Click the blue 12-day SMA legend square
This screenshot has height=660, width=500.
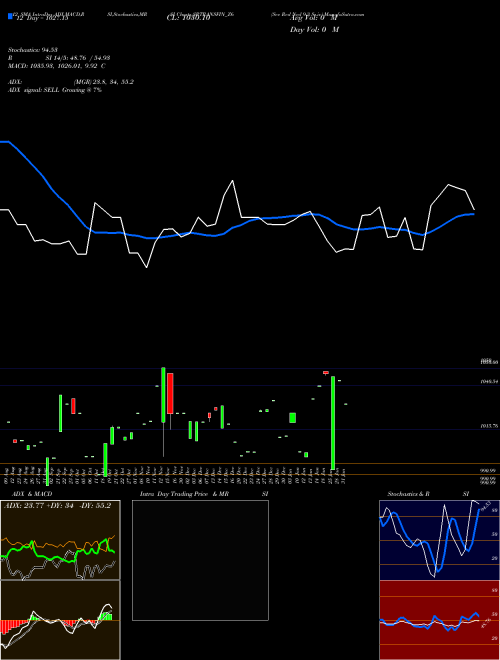coord(10,17)
